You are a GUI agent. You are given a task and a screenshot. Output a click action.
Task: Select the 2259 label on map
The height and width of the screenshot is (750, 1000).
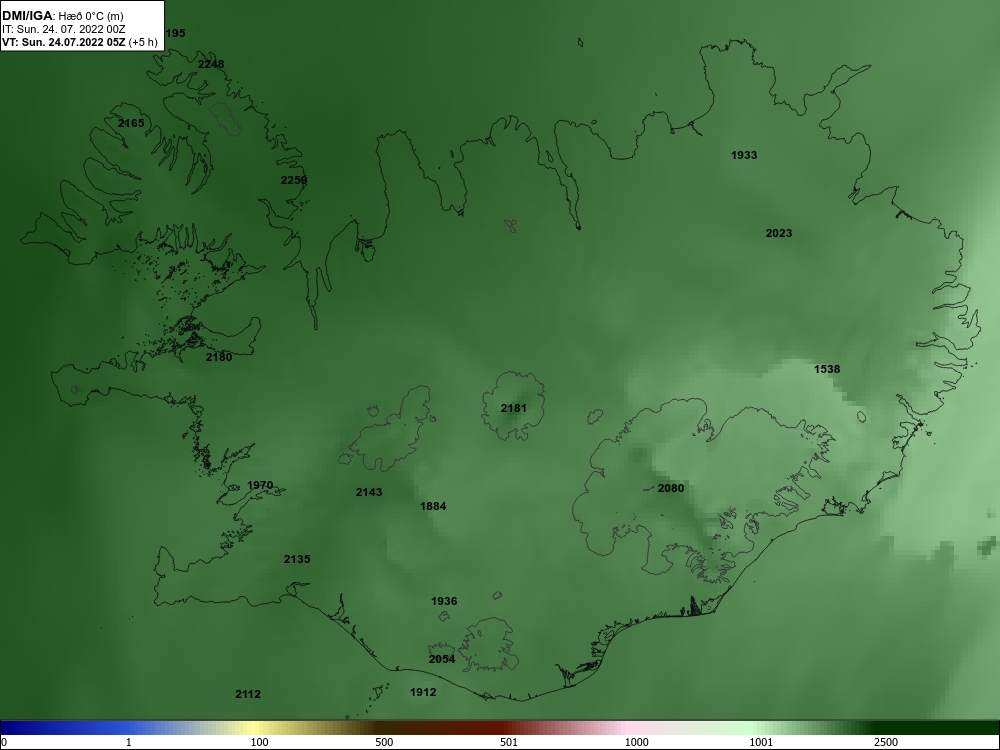click(x=294, y=180)
